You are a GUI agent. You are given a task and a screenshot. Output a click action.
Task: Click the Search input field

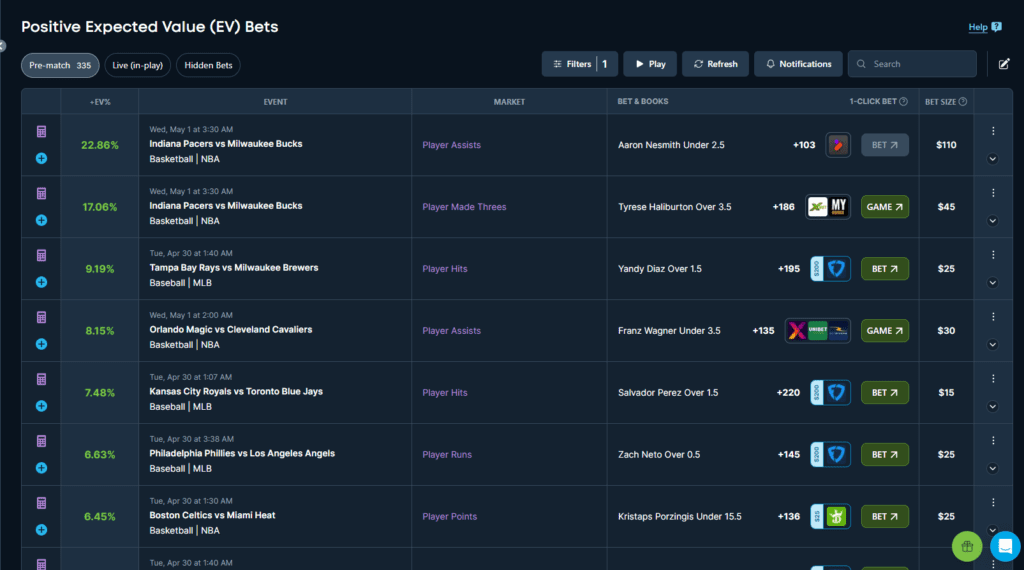[x=912, y=64]
